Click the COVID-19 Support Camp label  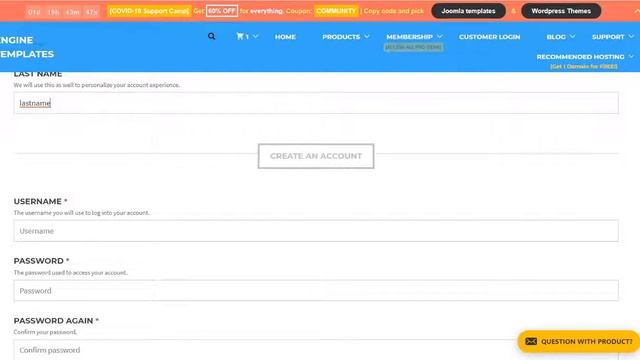(x=149, y=11)
